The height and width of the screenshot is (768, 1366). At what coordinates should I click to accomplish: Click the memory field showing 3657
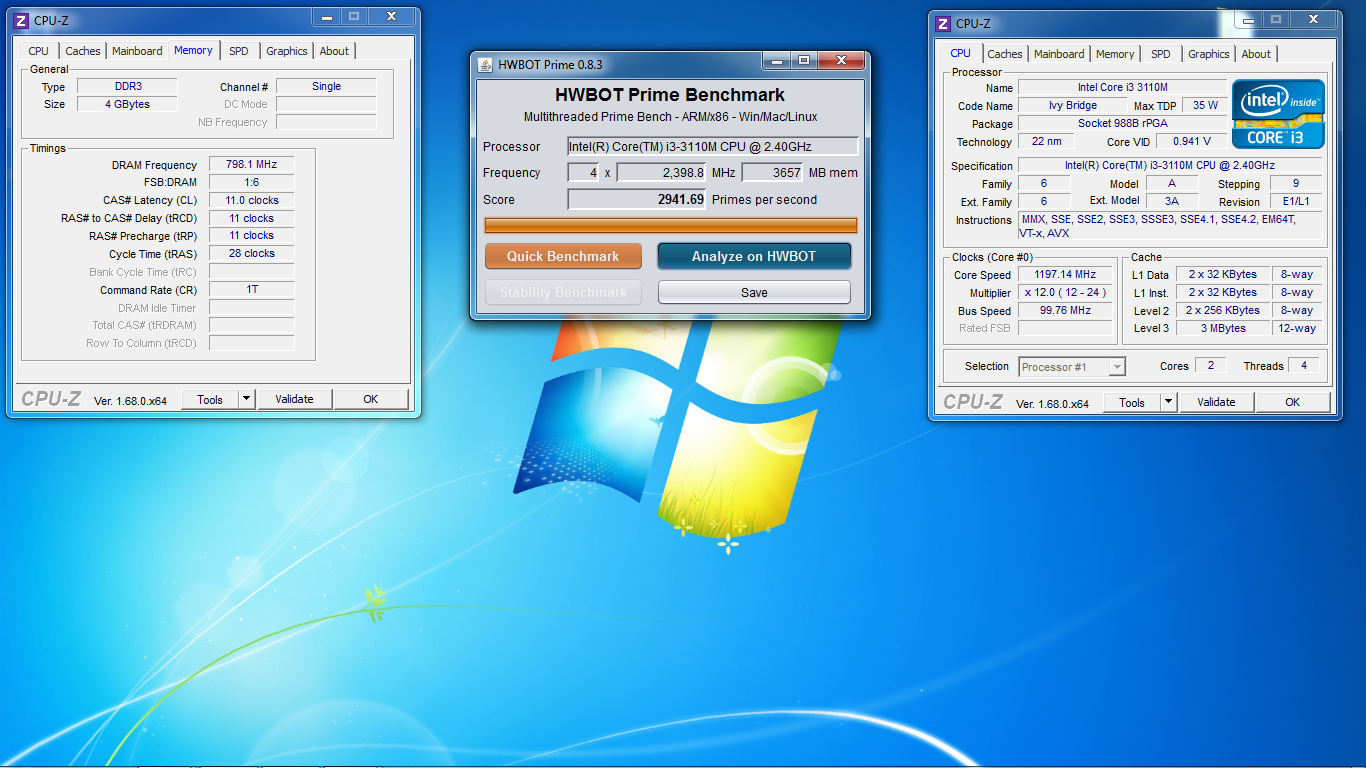coord(773,172)
